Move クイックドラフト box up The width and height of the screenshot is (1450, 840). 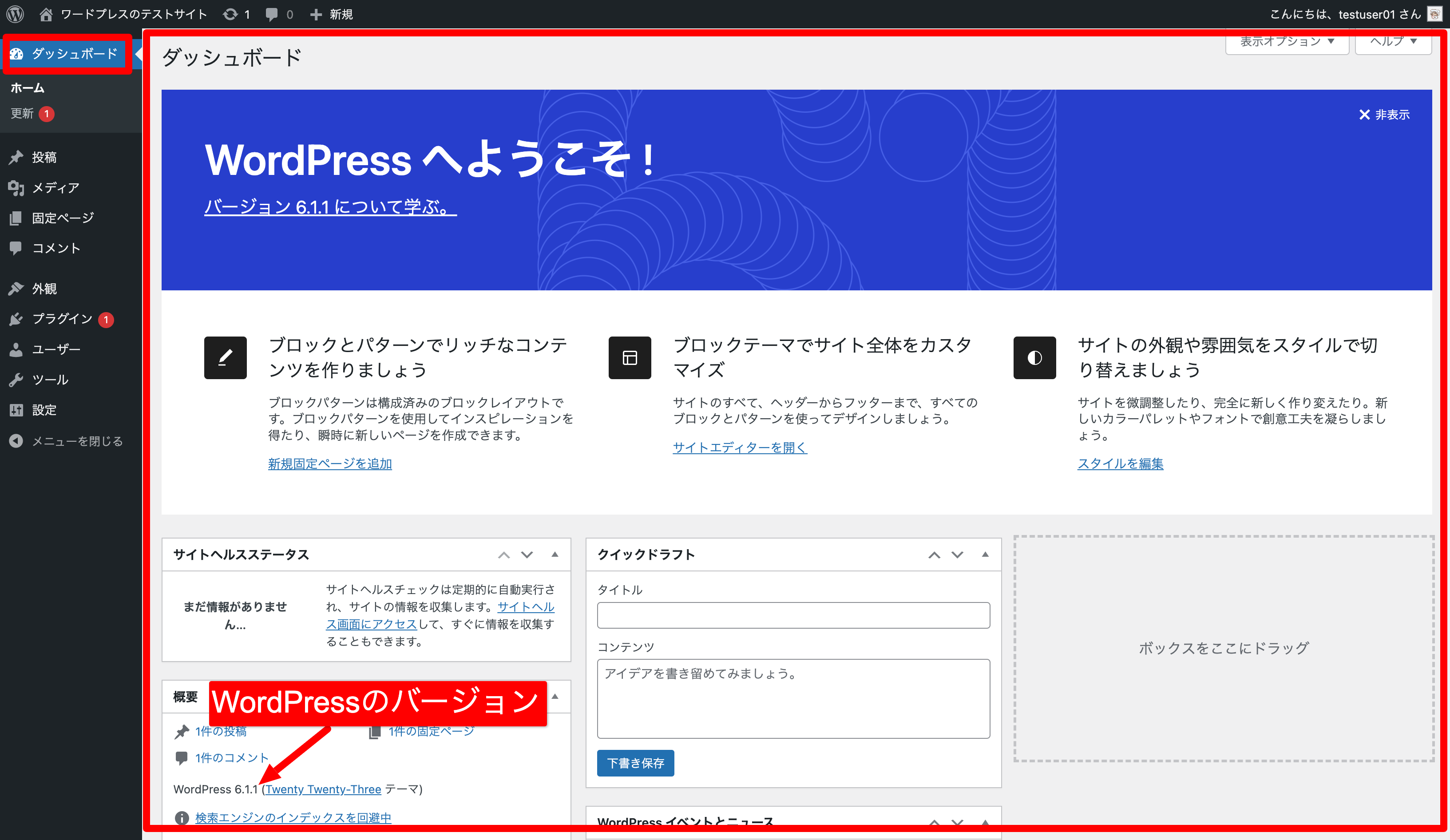point(934,555)
